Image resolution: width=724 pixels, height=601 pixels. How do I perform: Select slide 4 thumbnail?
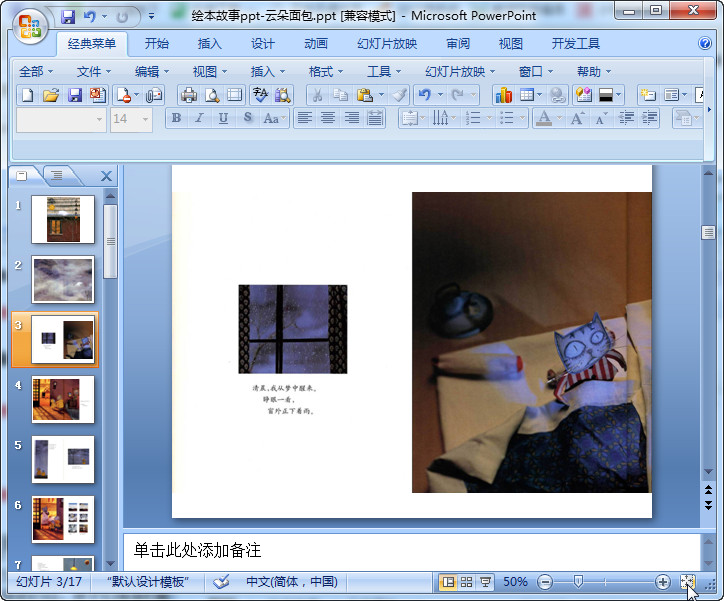(63, 399)
